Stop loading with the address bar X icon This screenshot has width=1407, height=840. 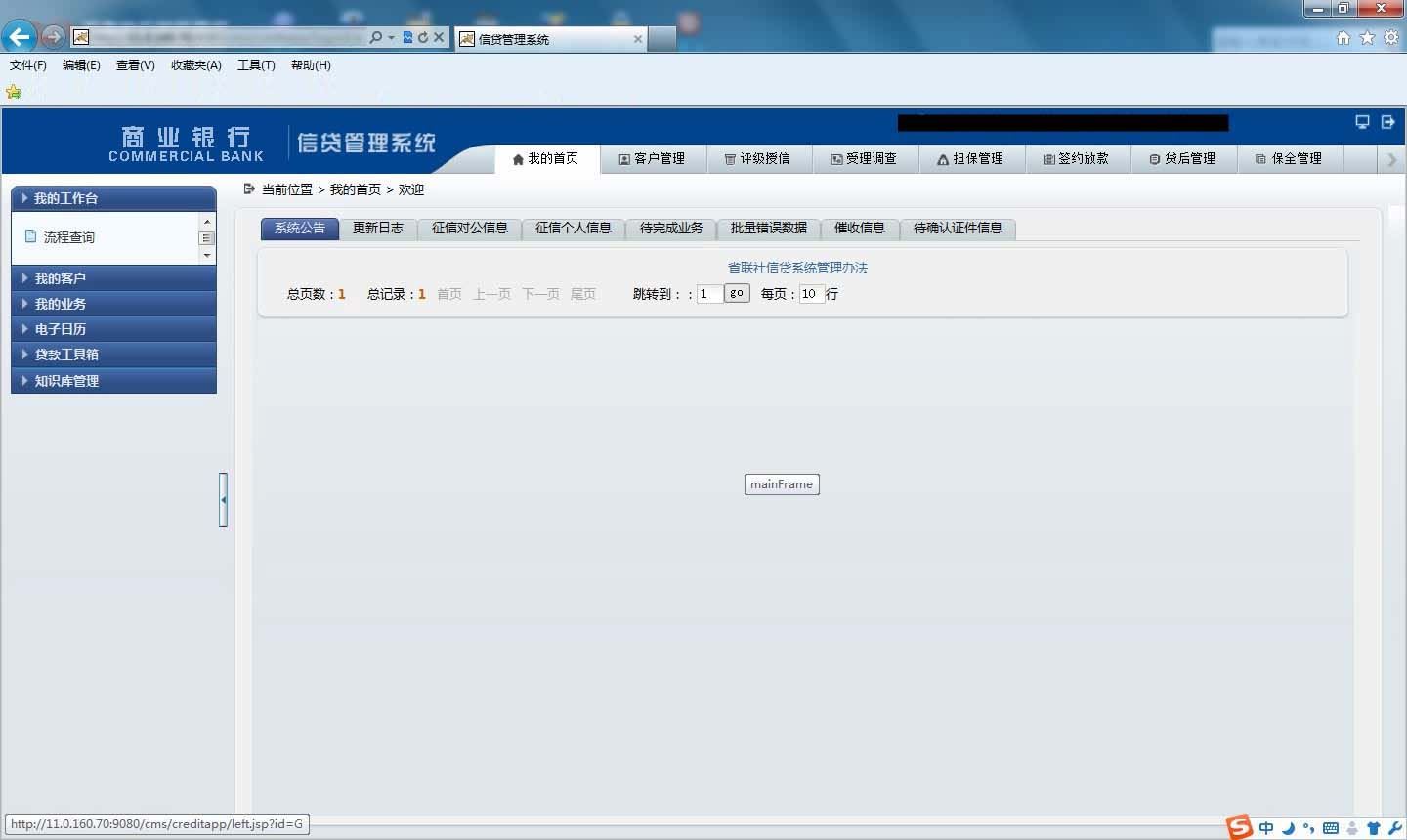pyautogui.click(x=439, y=37)
